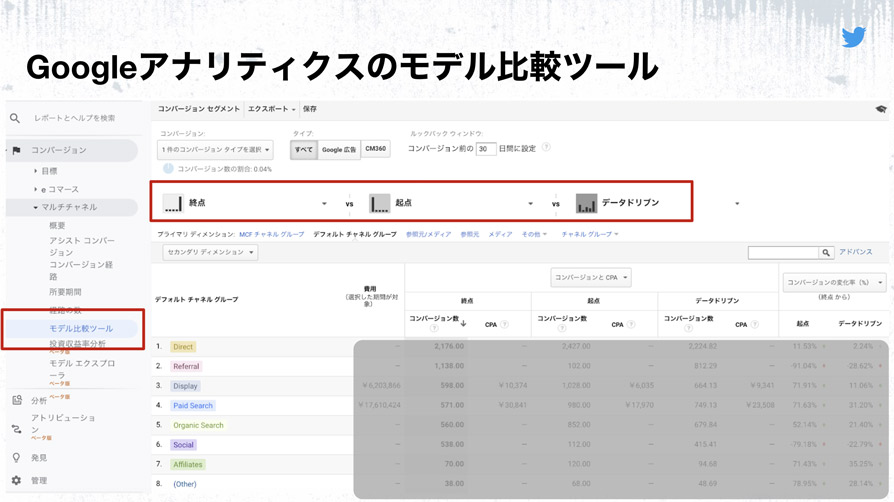Click the Social channel label

pos(184,445)
